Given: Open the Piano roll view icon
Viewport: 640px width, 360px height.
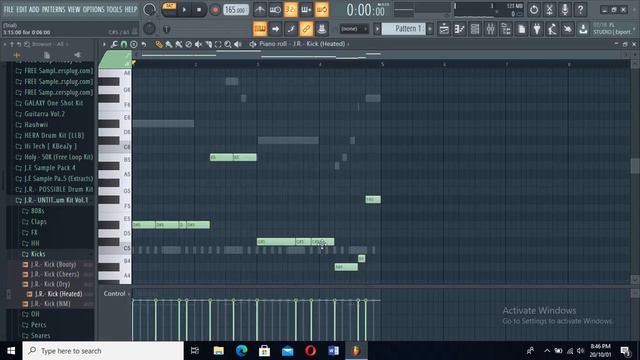Looking at the screenshot, I should point(460,29).
